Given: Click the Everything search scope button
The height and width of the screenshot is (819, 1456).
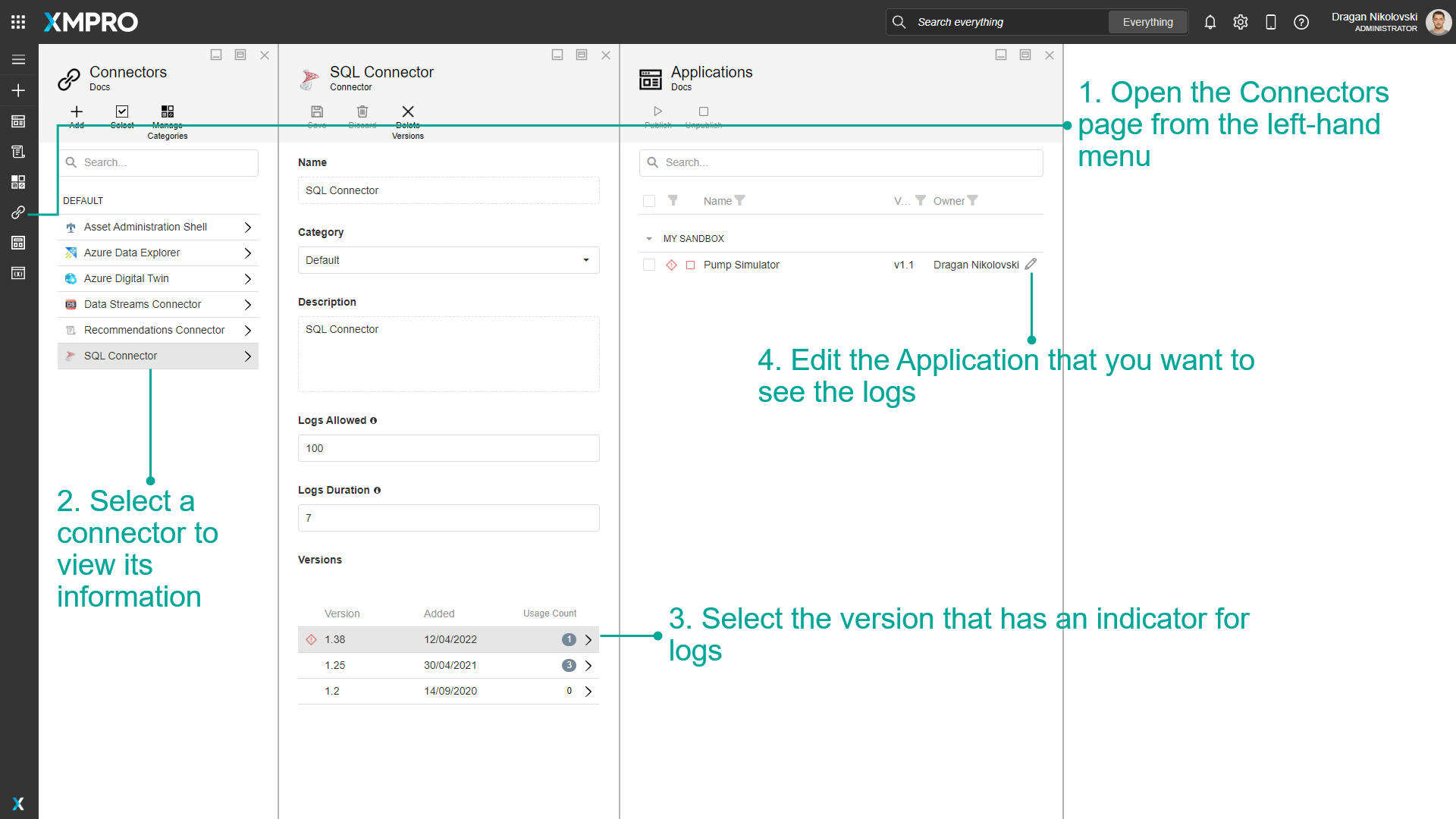Looking at the screenshot, I should [1147, 22].
